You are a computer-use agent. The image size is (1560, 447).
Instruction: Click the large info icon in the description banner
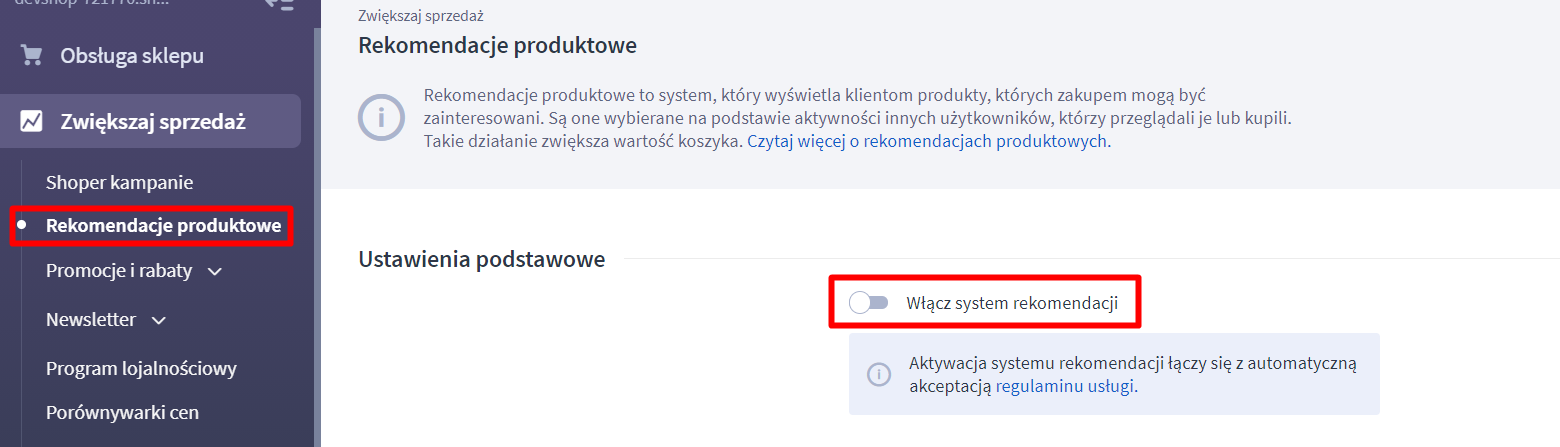tap(383, 119)
